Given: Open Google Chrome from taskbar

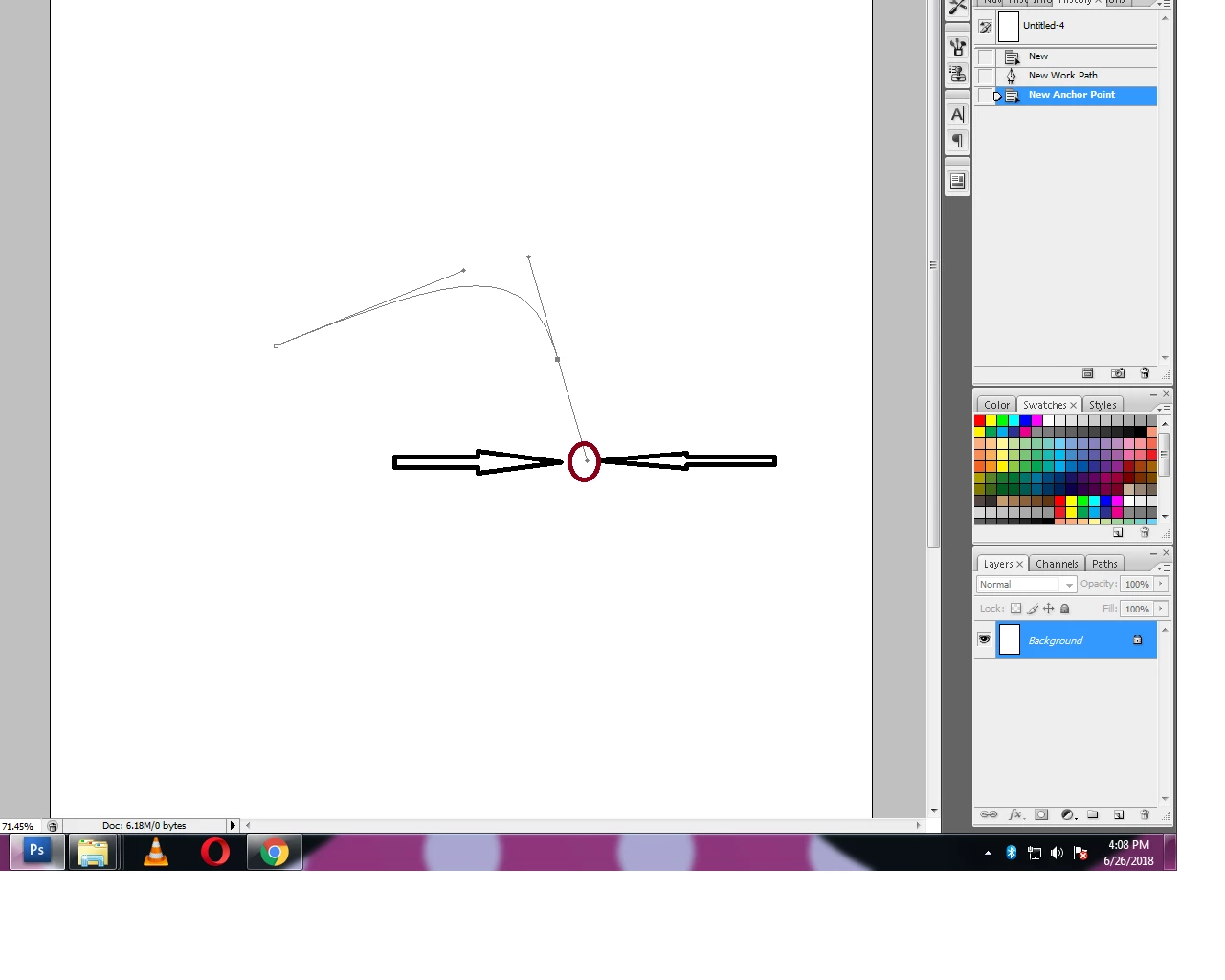Looking at the screenshot, I should coord(275,851).
